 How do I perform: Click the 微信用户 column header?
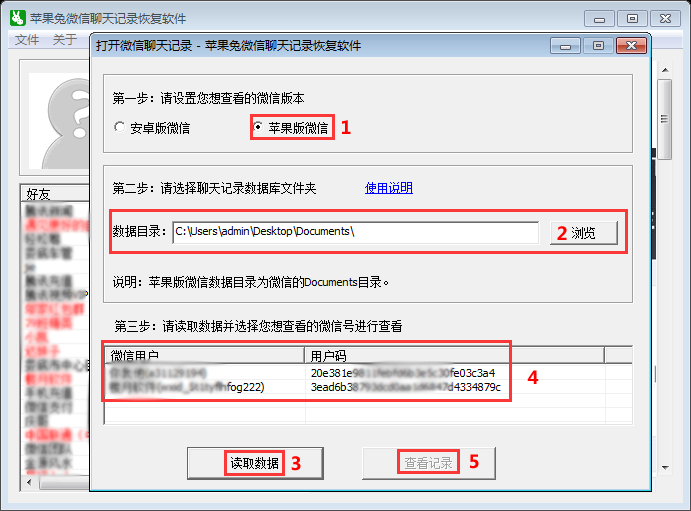pyautogui.click(x=205, y=355)
